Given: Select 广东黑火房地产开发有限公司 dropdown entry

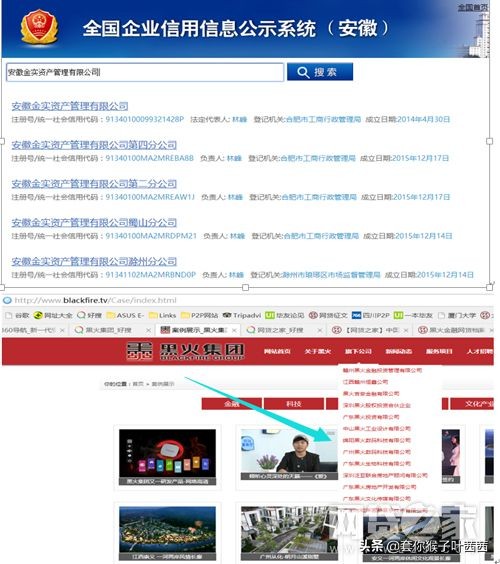Looking at the screenshot, I should coord(379,487).
